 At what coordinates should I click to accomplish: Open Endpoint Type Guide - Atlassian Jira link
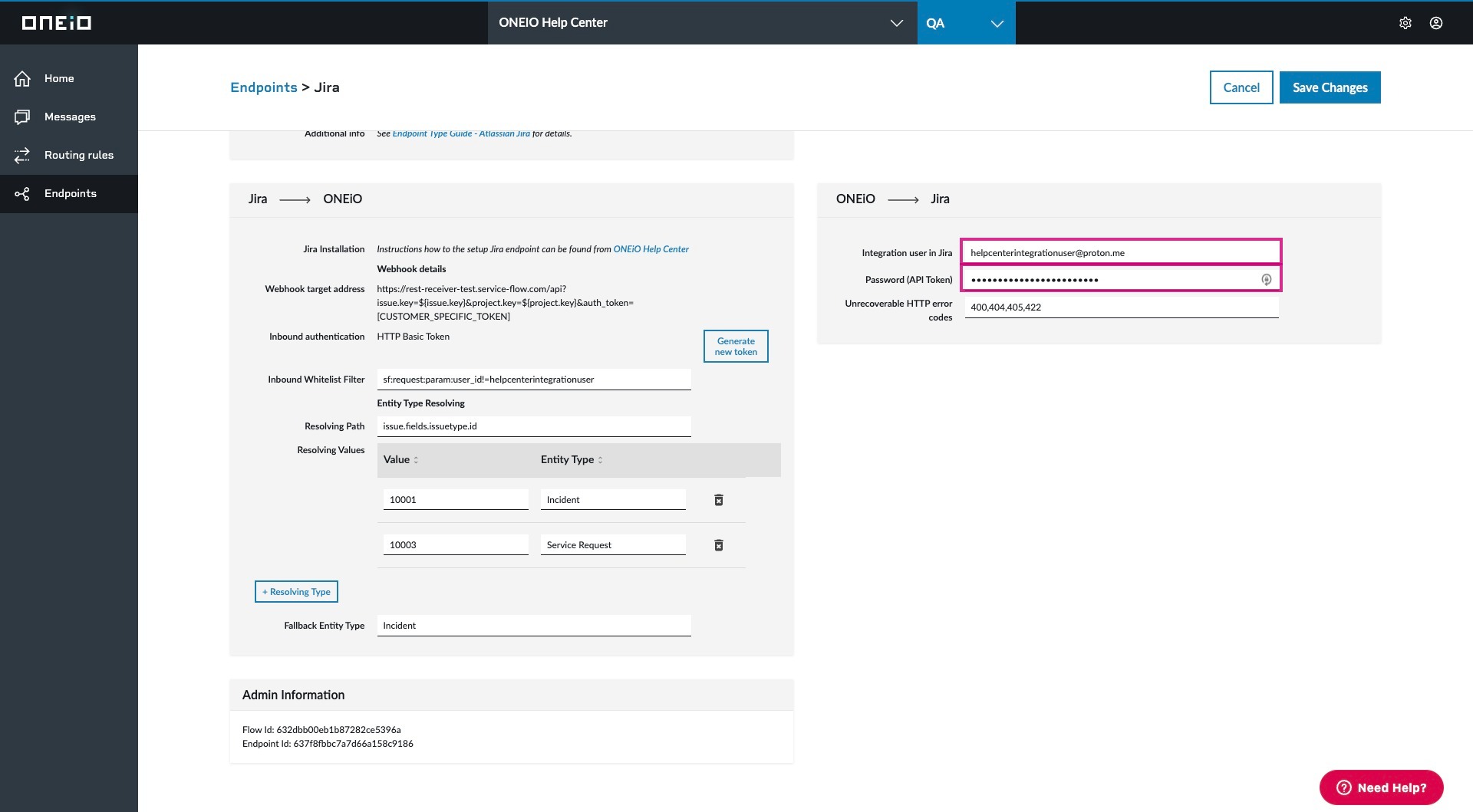461,133
